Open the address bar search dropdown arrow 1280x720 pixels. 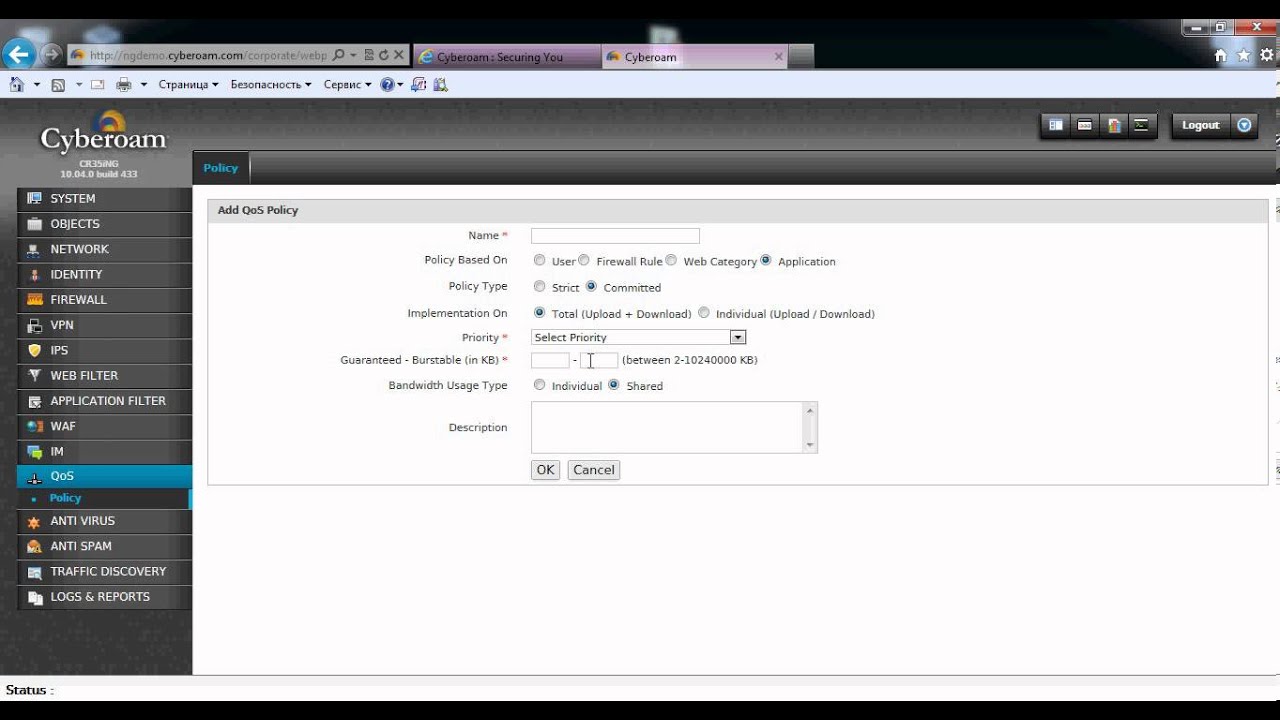(x=353, y=56)
